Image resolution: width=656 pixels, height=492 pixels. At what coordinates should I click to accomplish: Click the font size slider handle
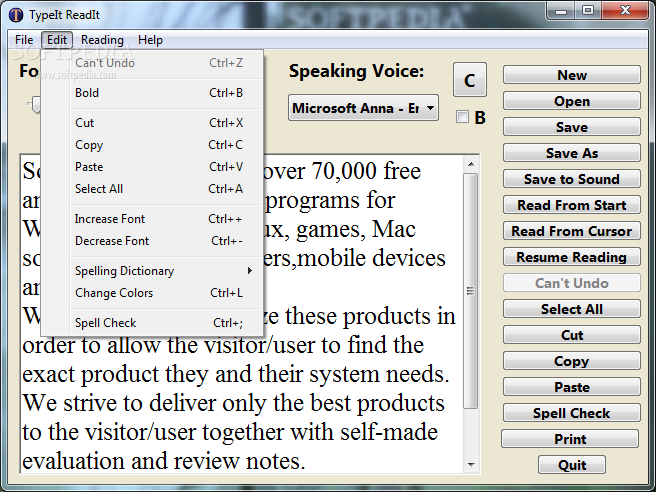36,104
